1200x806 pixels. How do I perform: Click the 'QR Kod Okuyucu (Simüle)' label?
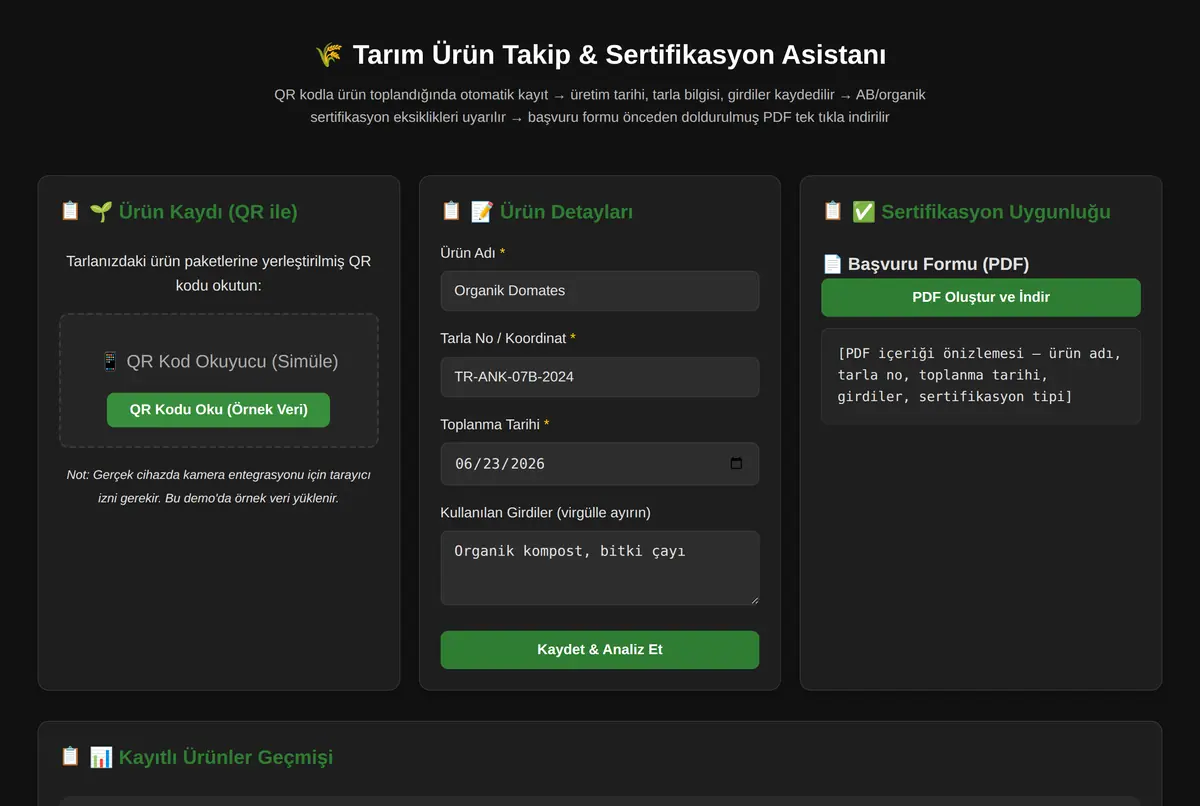point(232,361)
